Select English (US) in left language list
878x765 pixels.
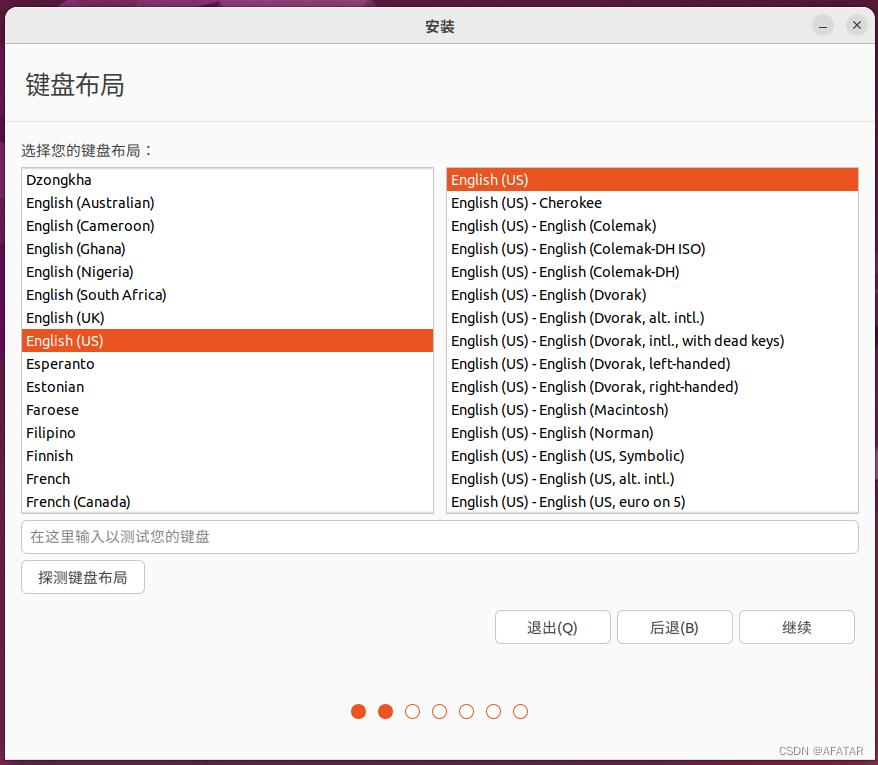(x=227, y=340)
